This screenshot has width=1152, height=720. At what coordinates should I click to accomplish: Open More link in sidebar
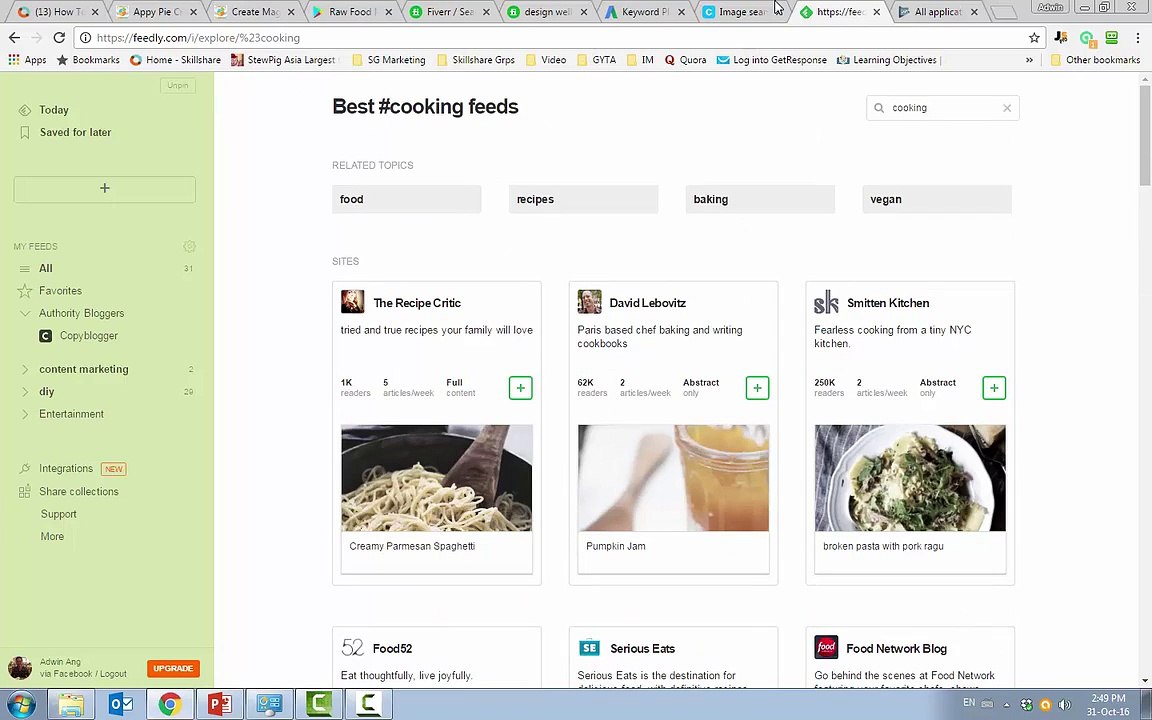click(x=52, y=536)
